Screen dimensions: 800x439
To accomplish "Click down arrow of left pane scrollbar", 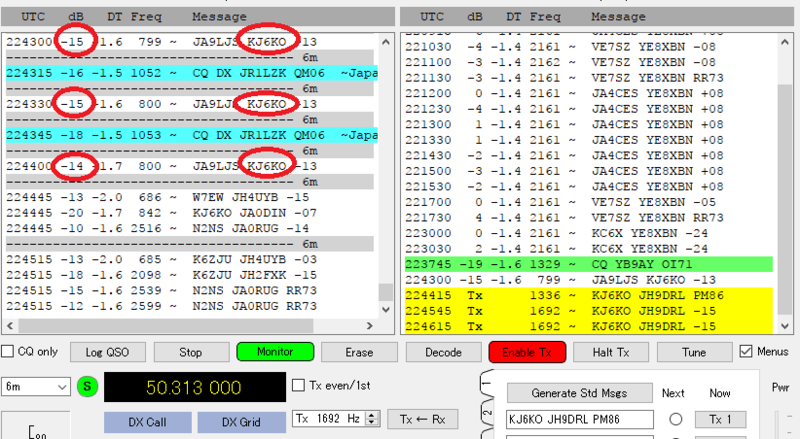I will click(x=386, y=309).
